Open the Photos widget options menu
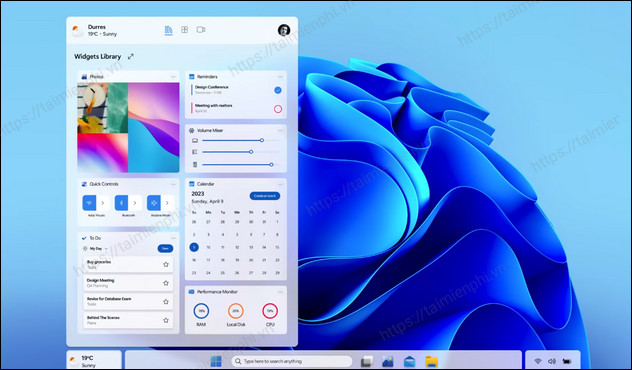This screenshot has height=370, width=632. point(173,77)
